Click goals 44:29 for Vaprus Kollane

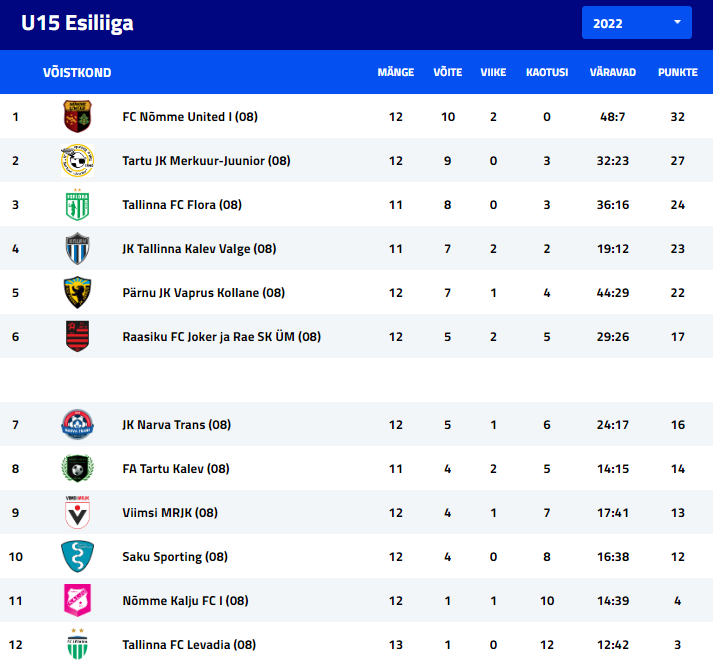point(613,293)
